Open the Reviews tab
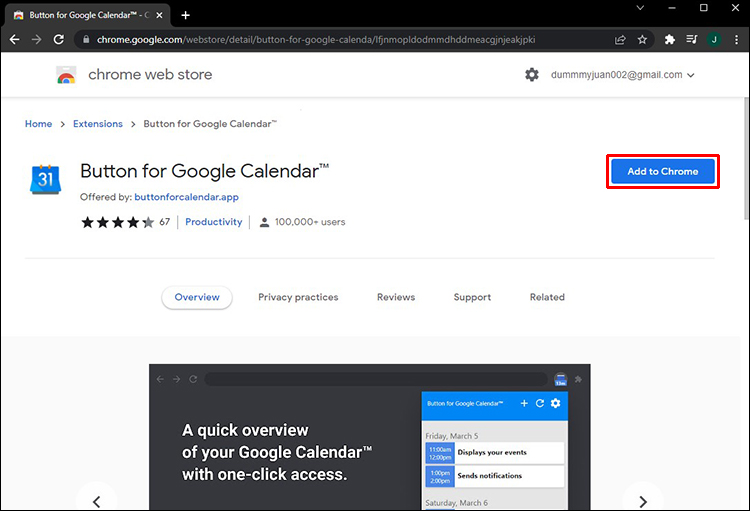The height and width of the screenshot is (511, 750). pyautogui.click(x=396, y=297)
